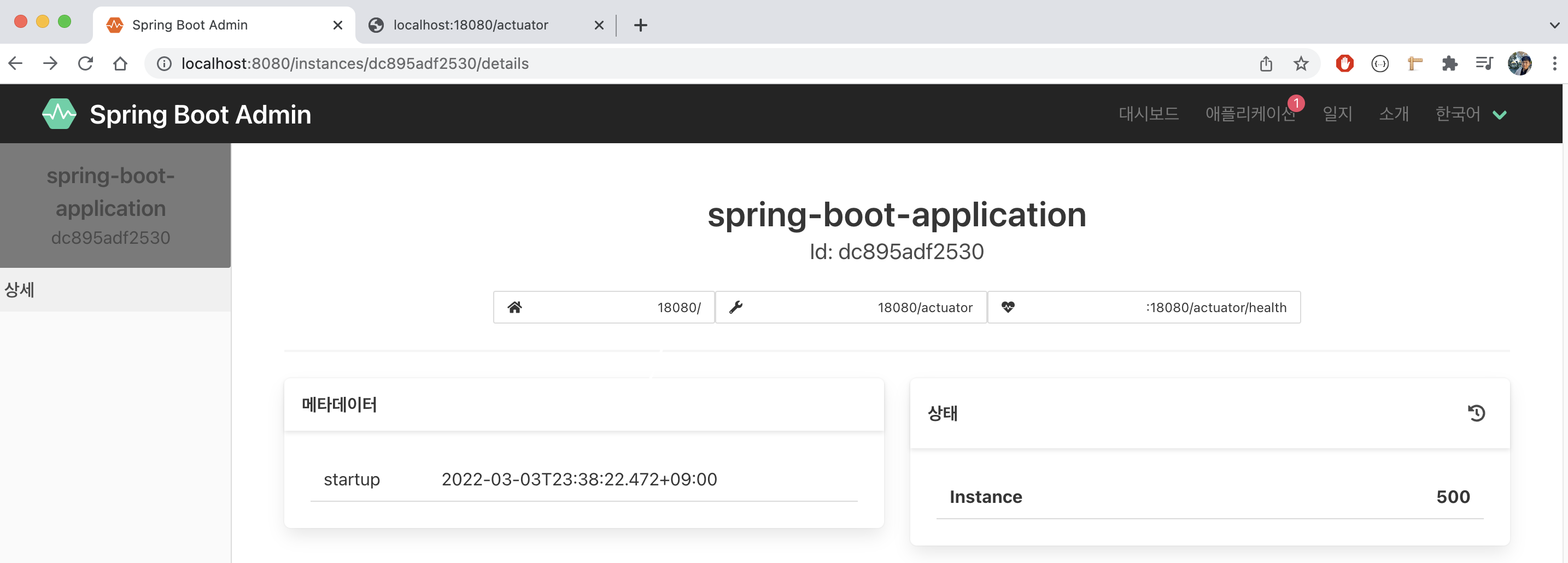Screen dimensions: 1568x563
Task: Open the red ad blocker extension
Action: click(1344, 63)
